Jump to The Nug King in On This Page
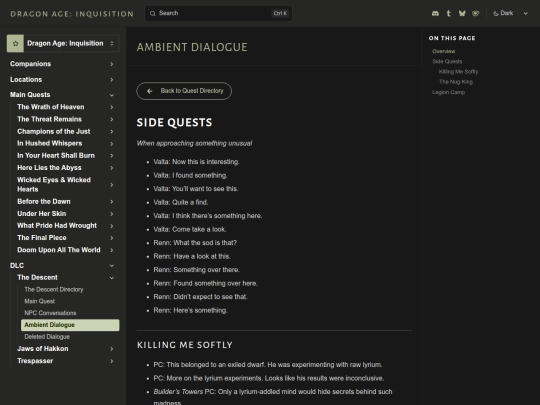Screen dimensions: 540x405 pyautogui.click(x=456, y=82)
